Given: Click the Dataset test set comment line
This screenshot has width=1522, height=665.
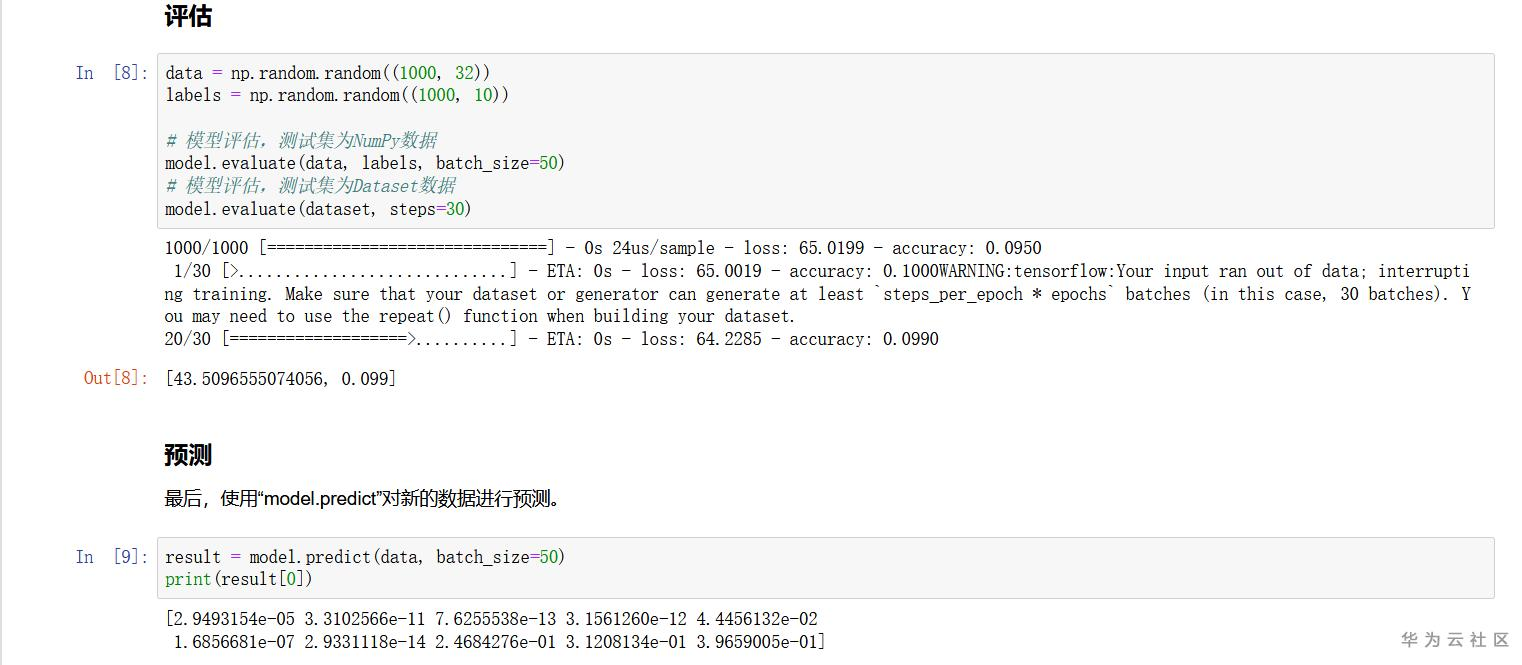Looking at the screenshot, I should point(310,185).
